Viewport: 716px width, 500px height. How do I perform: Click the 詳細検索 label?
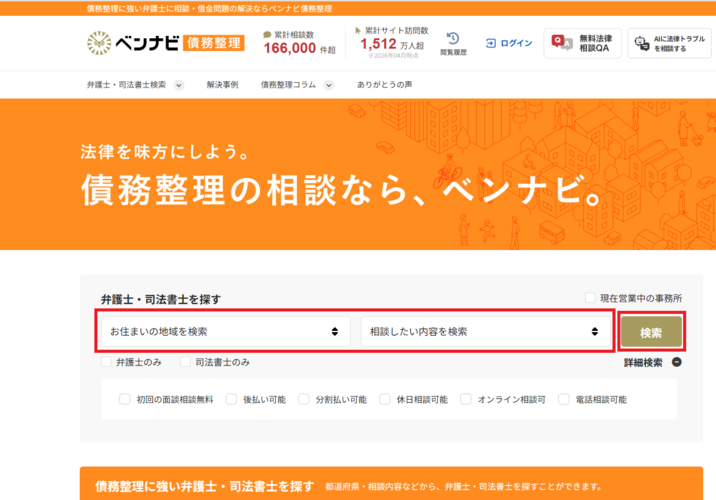[x=643, y=363]
